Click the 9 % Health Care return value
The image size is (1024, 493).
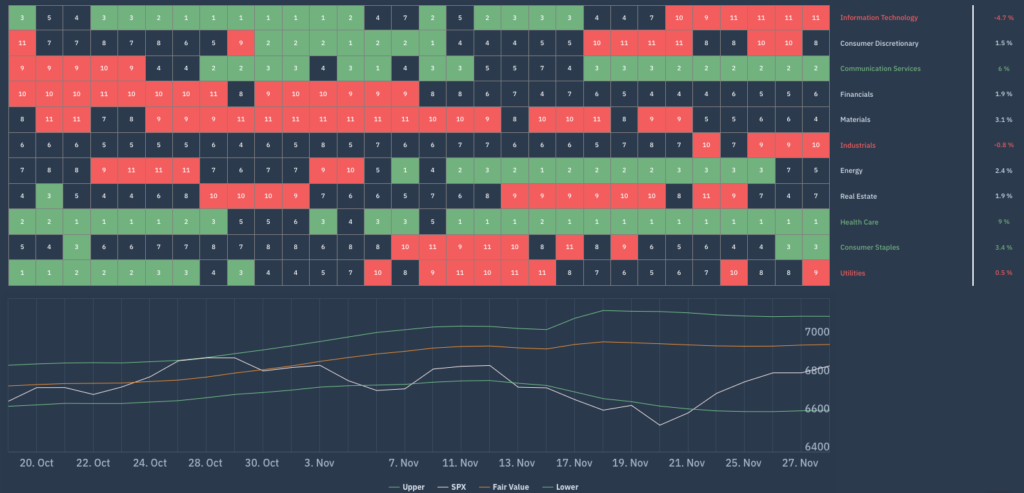(1004, 222)
